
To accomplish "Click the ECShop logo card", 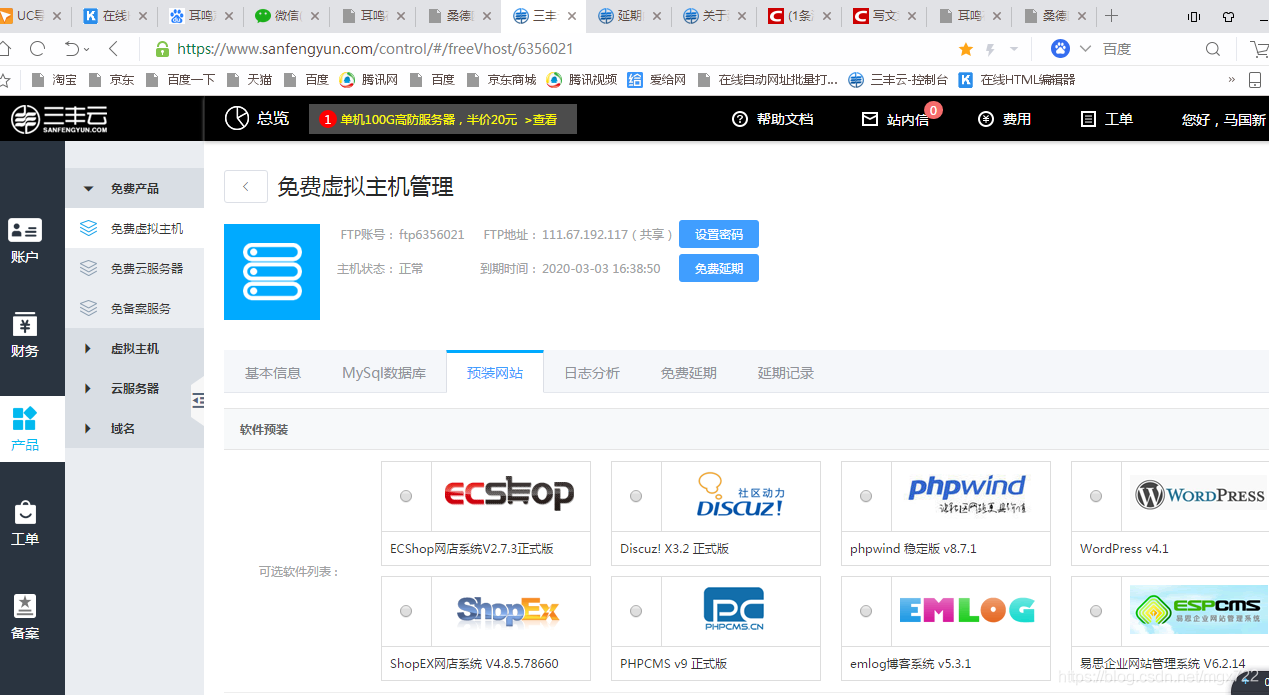I will [510, 495].
